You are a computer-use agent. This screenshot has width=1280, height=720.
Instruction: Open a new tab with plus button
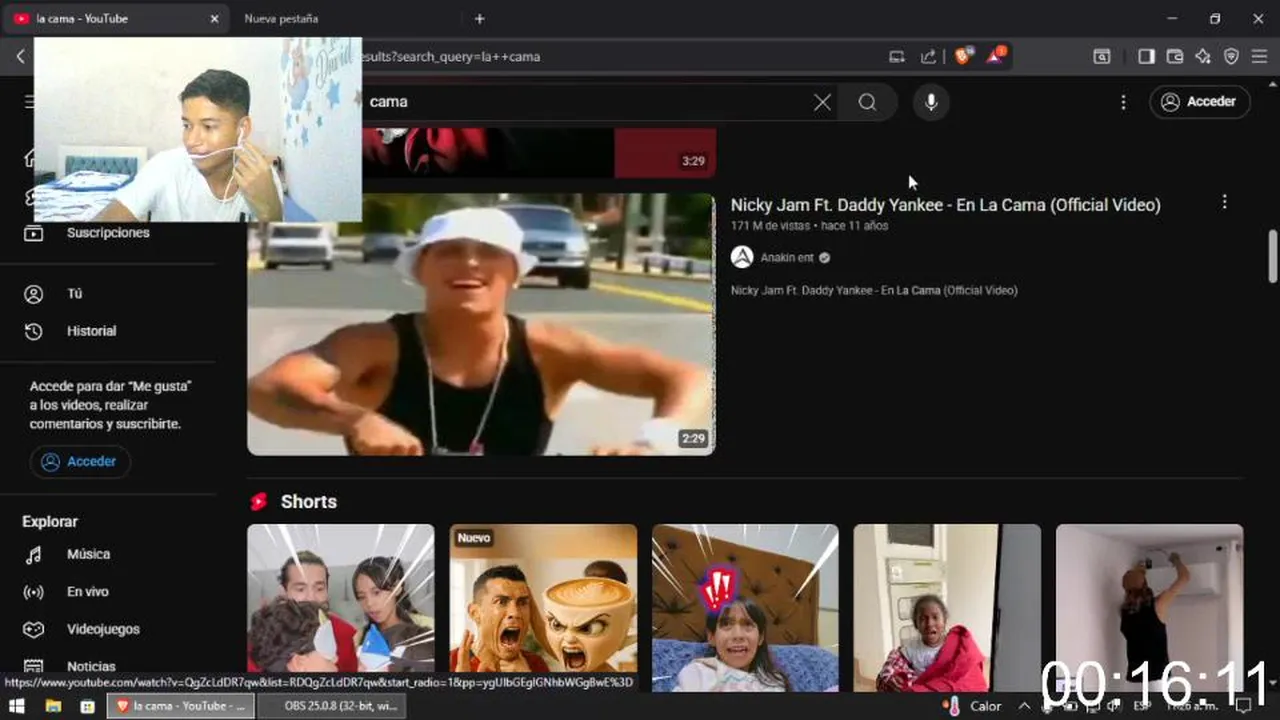tap(480, 19)
